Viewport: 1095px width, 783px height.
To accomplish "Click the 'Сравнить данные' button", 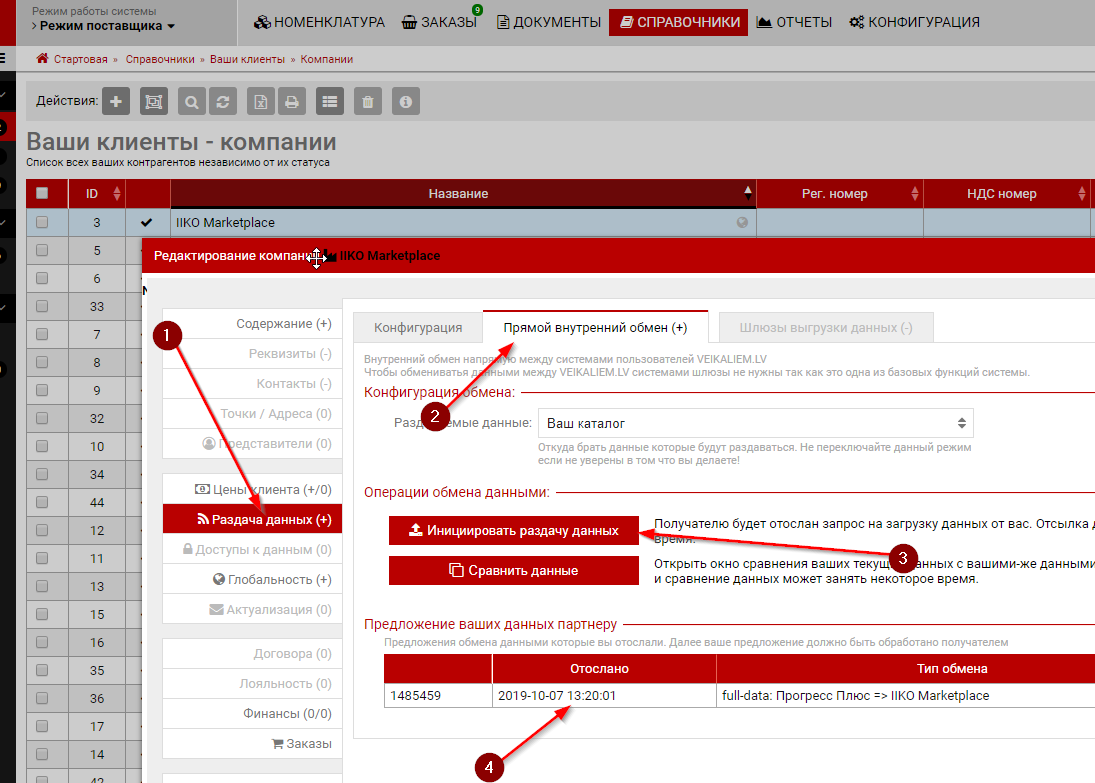I will tap(513, 570).
